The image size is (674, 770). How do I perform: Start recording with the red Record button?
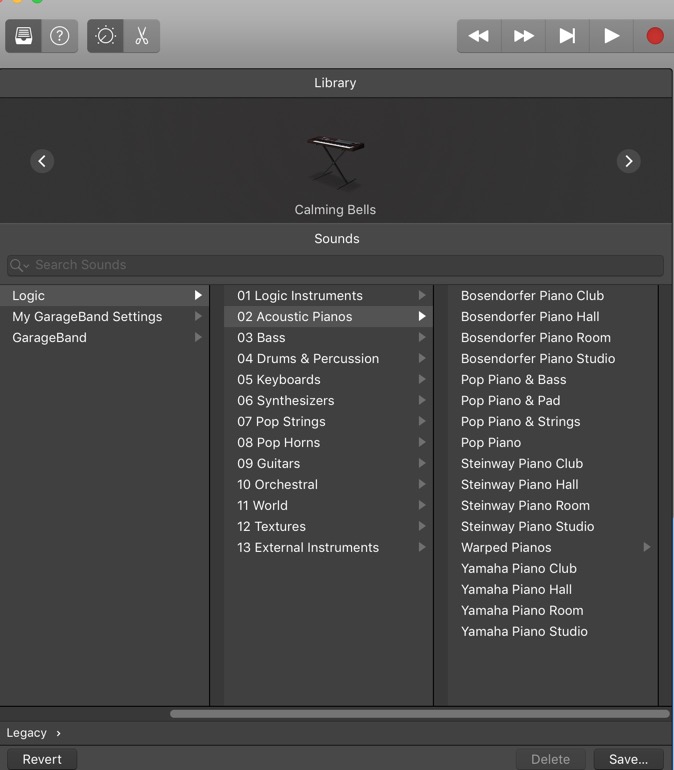[655, 36]
